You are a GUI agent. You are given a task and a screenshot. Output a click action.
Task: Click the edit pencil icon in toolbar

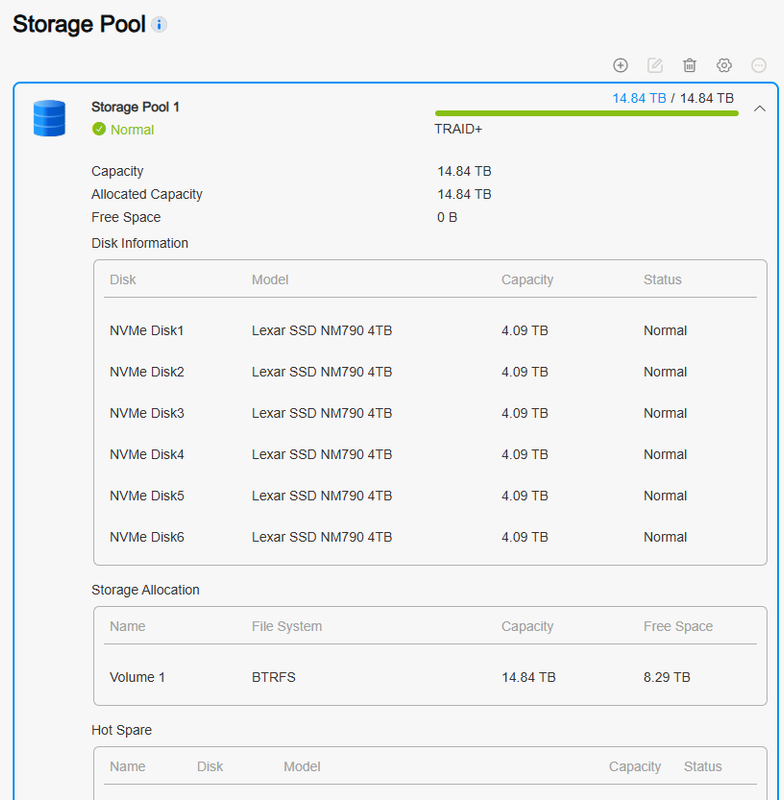655,65
